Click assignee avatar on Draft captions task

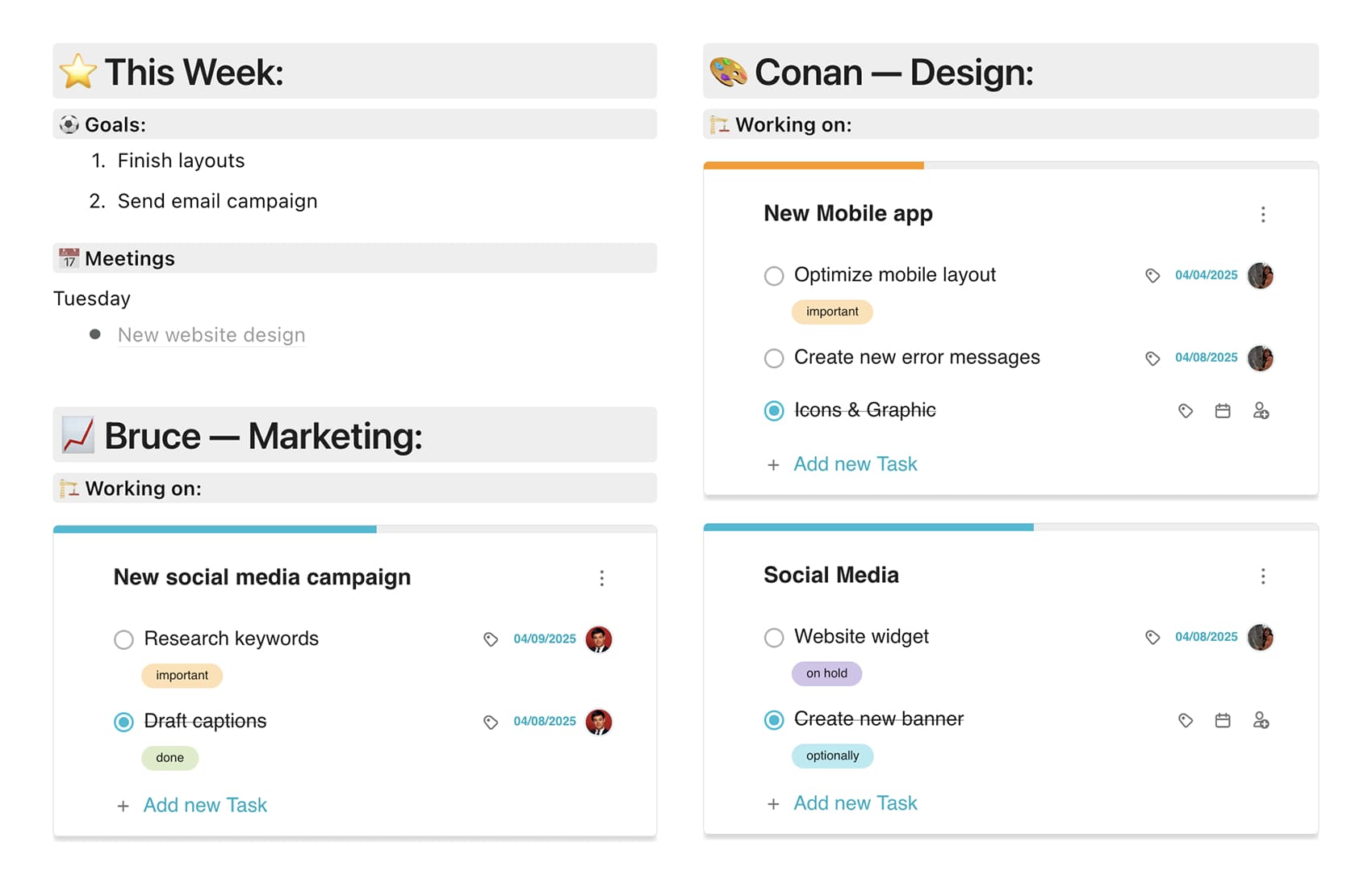coord(598,722)
